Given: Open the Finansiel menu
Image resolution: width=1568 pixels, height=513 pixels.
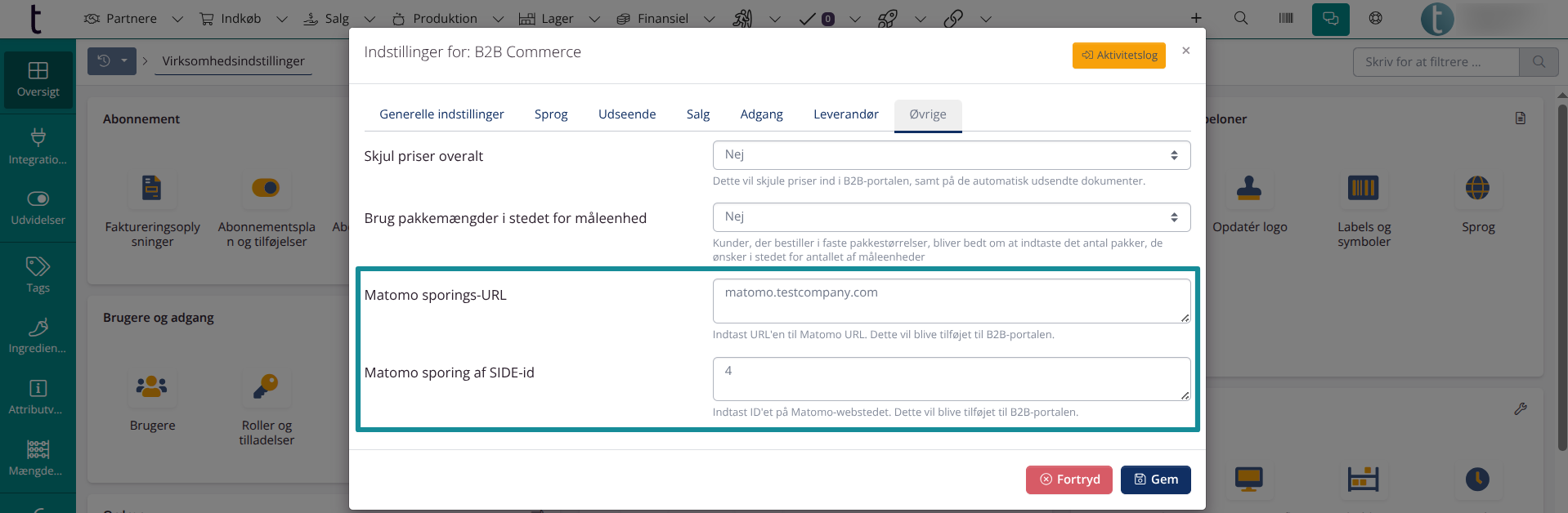Looking at the screenshot, I should (x=662, y=18).
